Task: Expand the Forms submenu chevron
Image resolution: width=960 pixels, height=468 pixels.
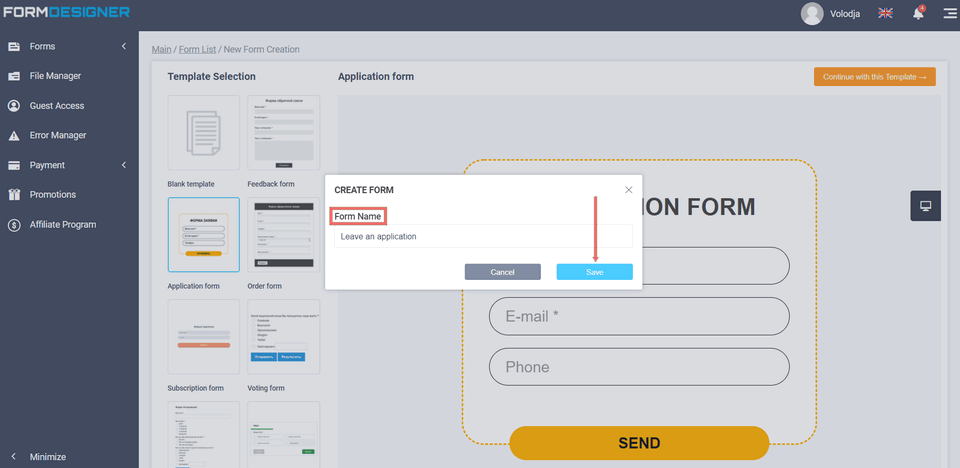Action: pyautogui.click(x=124, y=47)
